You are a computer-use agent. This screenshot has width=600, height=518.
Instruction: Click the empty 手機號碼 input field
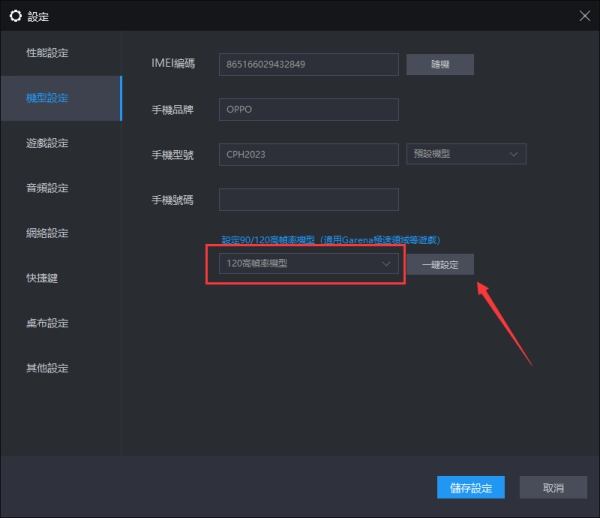pos(308,200)
